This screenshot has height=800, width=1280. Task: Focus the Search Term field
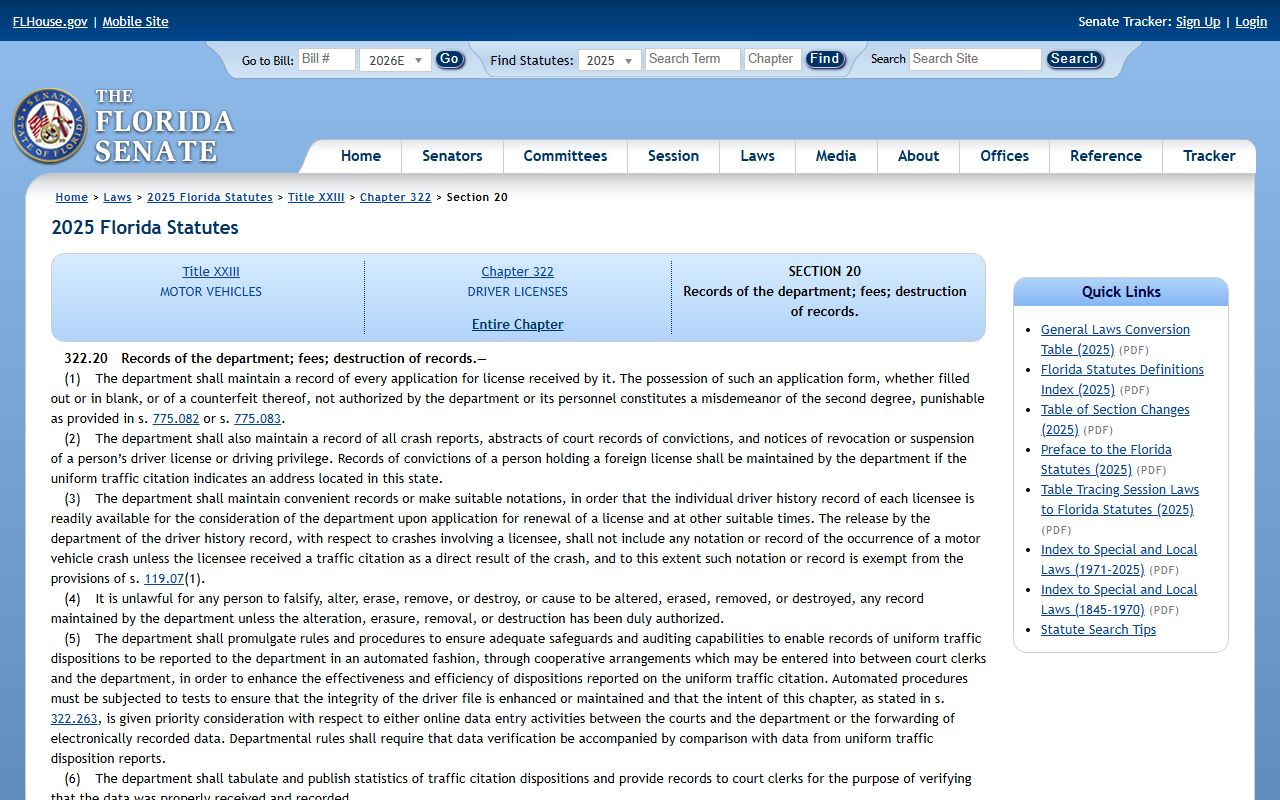(x=692, y=59)
